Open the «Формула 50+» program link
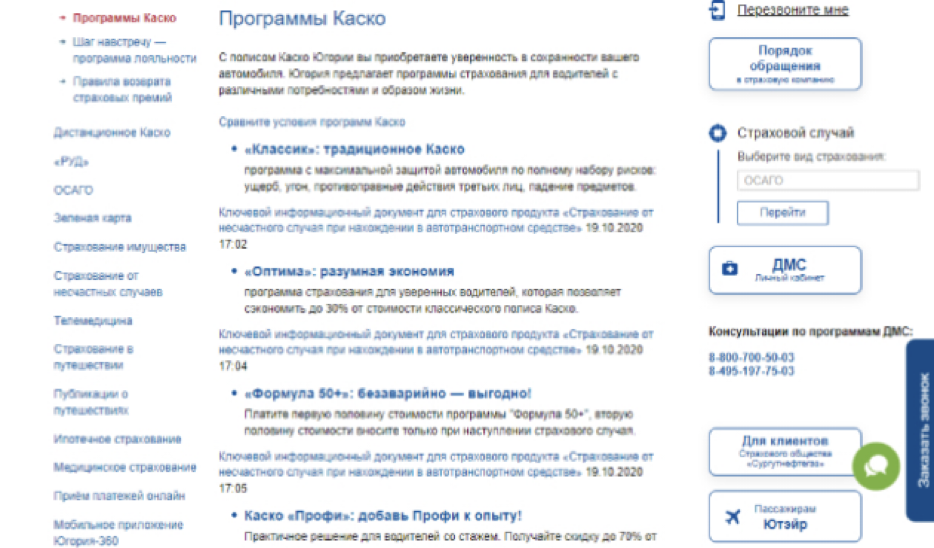This screenshot has height=548, width=934. point(388,393)
